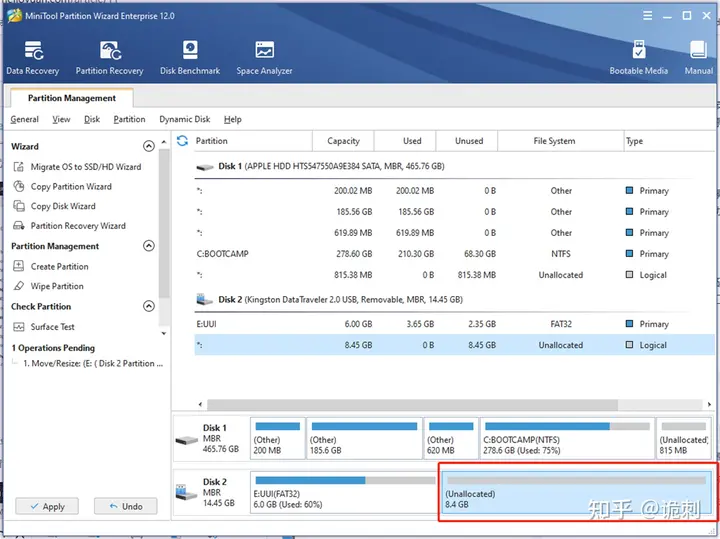Open the General menu

(x=24, y=119)
